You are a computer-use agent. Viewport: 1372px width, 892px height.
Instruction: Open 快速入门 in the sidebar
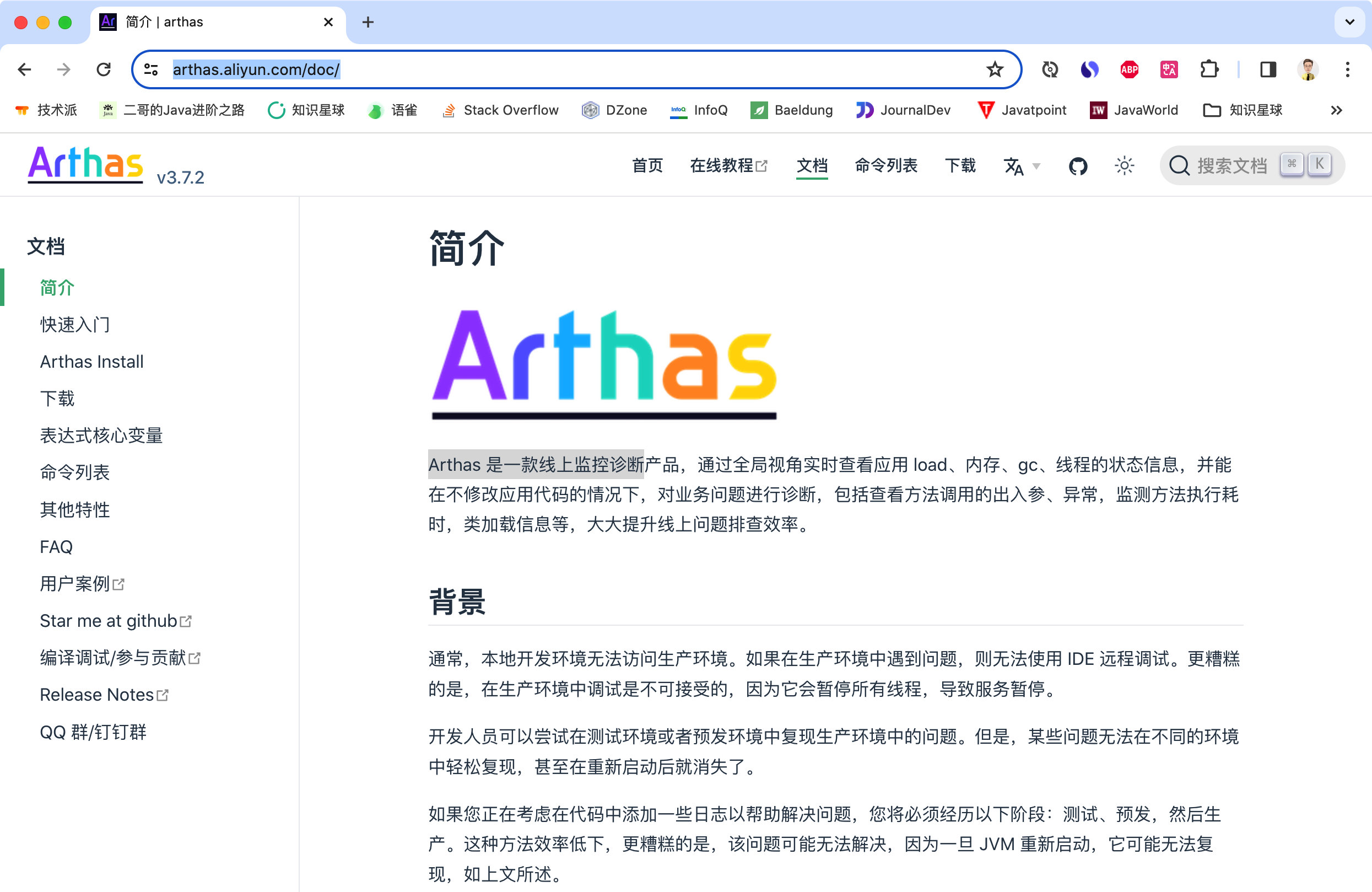pos(74,325)
